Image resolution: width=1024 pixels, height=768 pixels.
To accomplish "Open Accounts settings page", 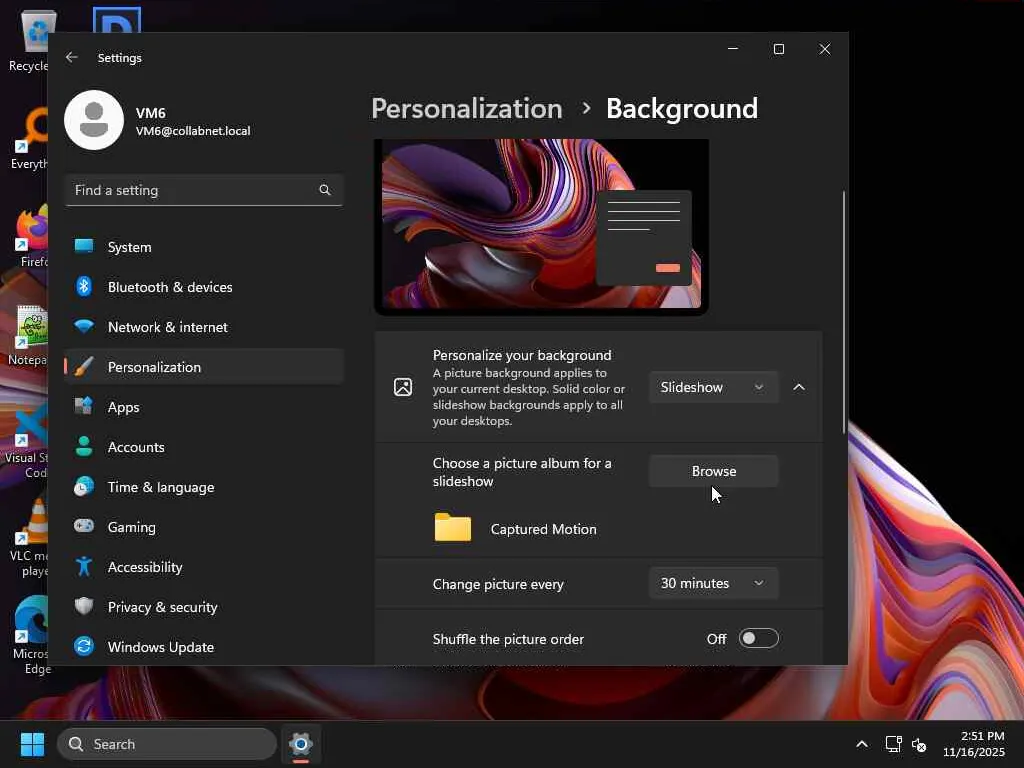I will point(136,447).
